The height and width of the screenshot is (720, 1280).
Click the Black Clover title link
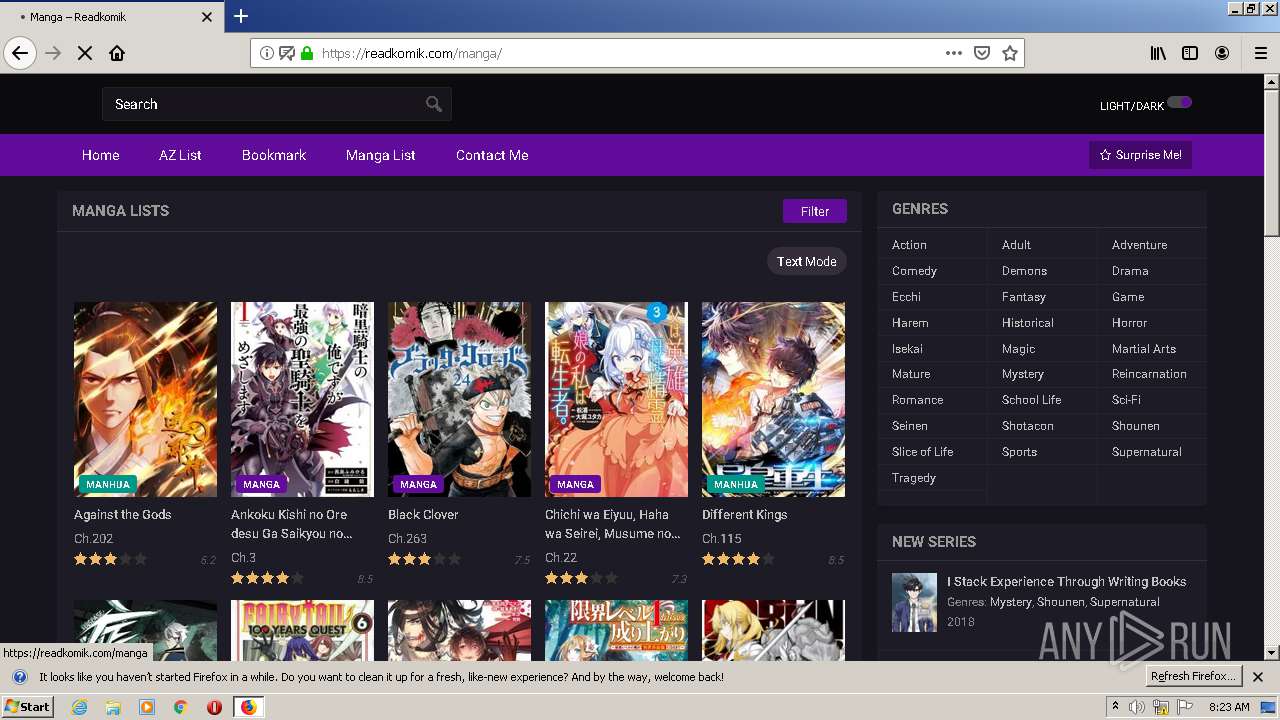coord(423,514)
